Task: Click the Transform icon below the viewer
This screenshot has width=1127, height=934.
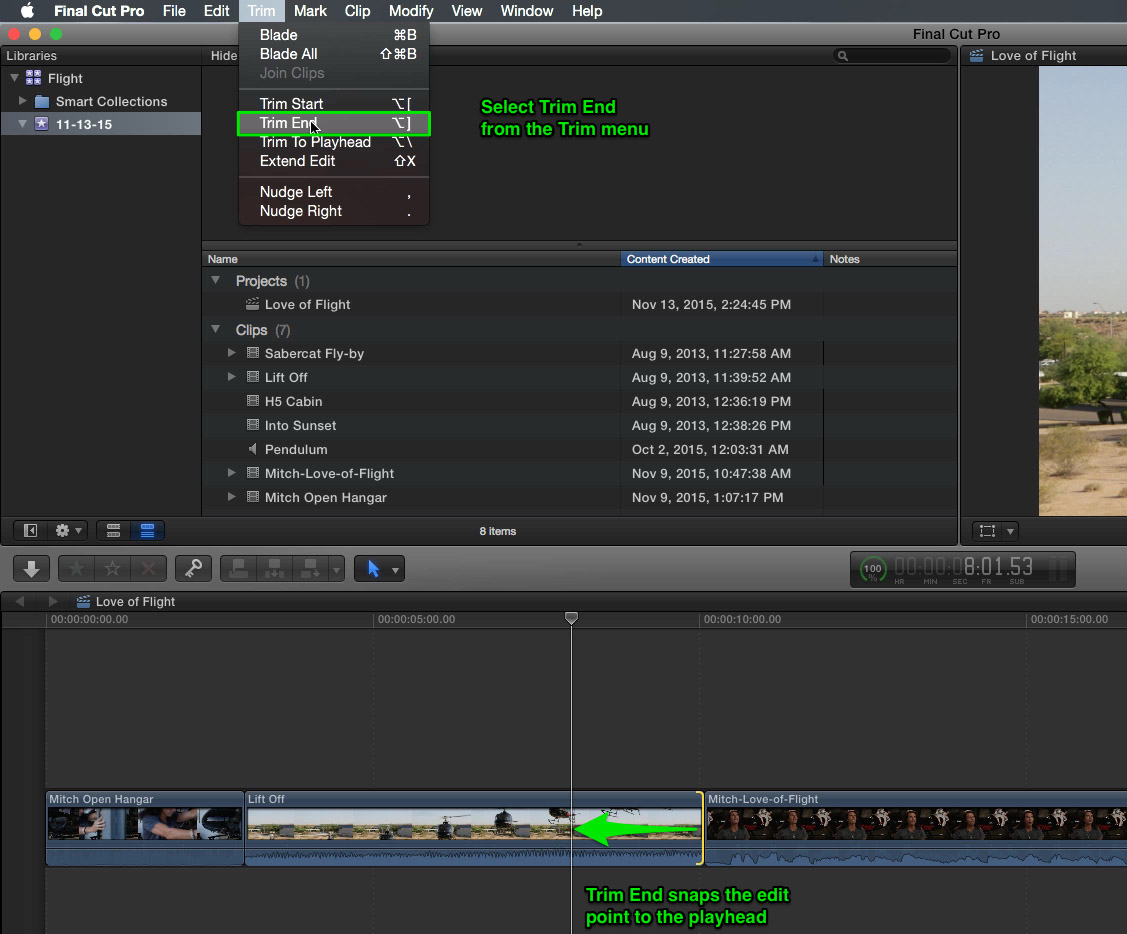Action: (x=988, y=531)
